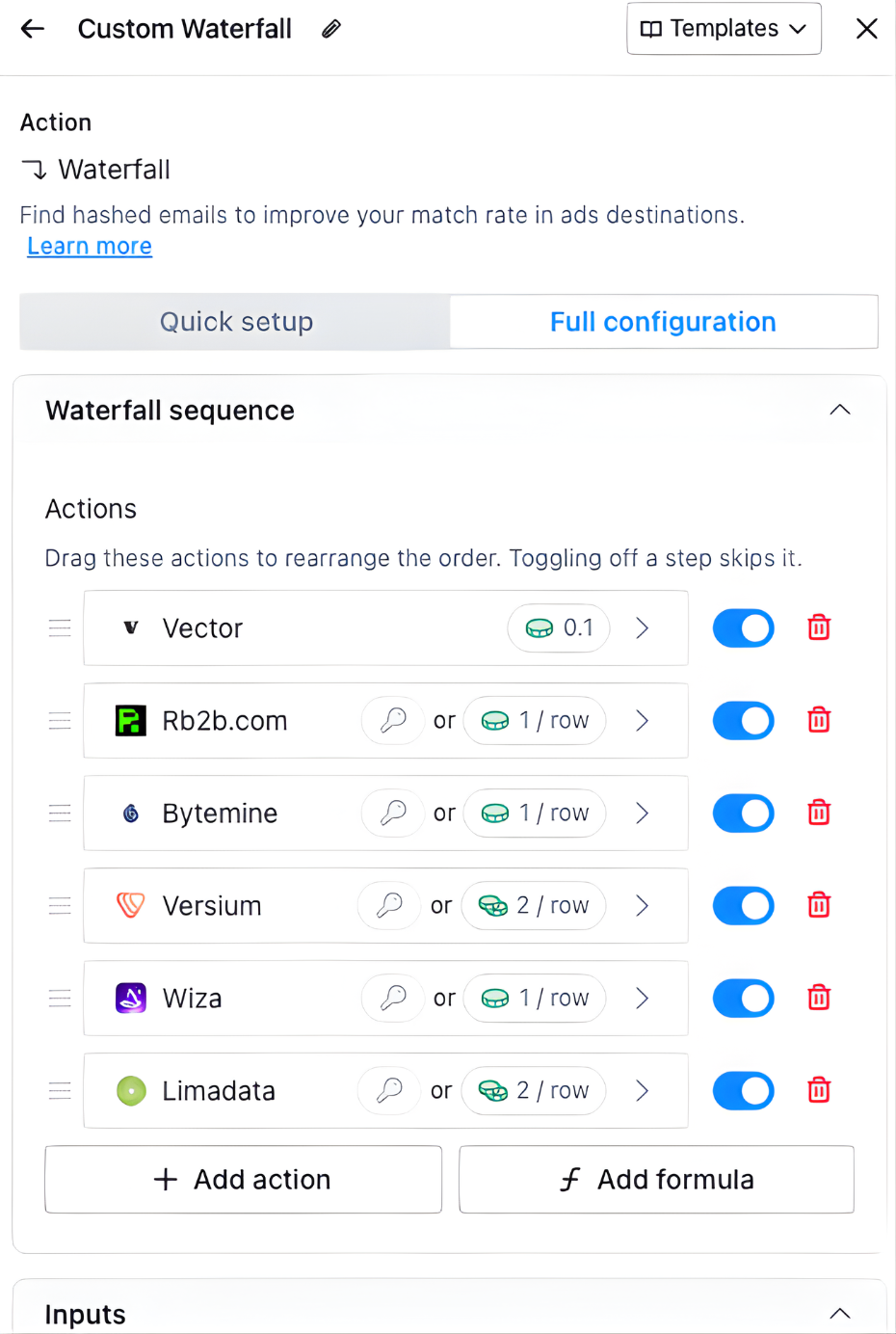
Task: Click the Add action button
Action: [243, 1180]
